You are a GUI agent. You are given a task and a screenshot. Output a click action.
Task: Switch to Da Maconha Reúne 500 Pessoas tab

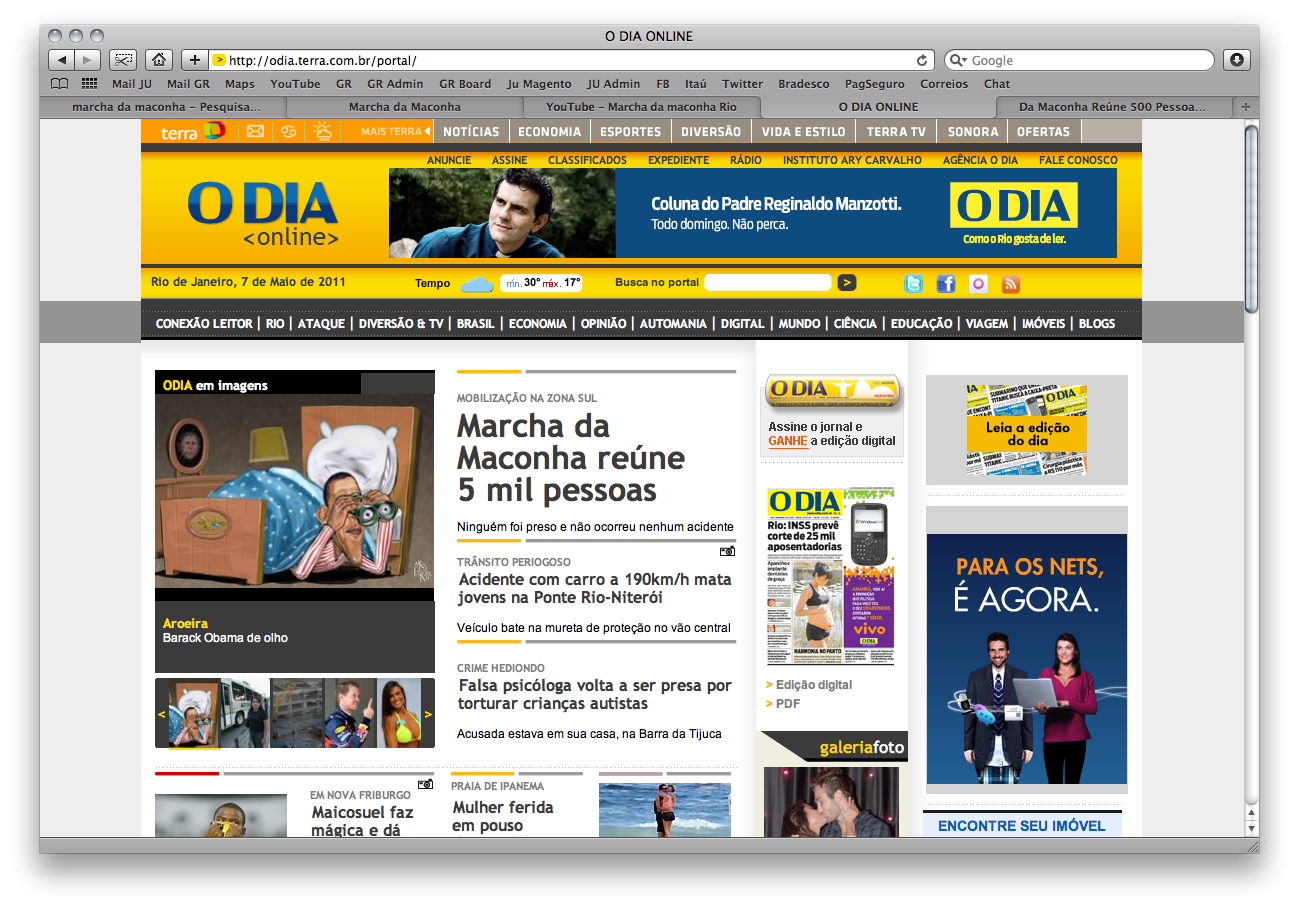point(1112,107)
